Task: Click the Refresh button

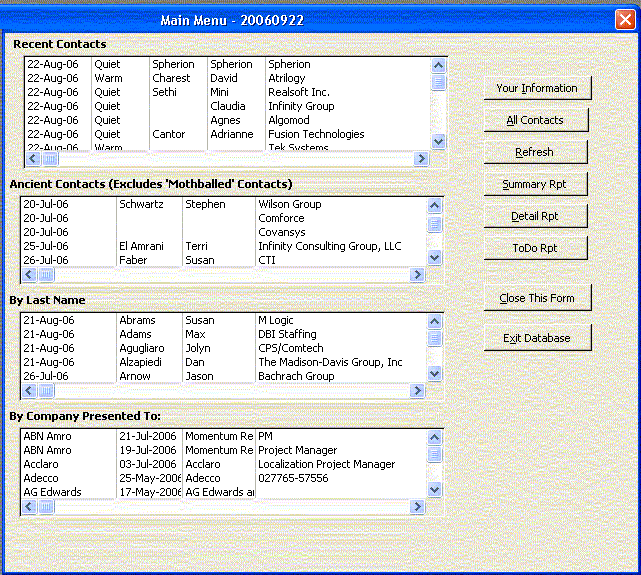Action: pos(535,152)
